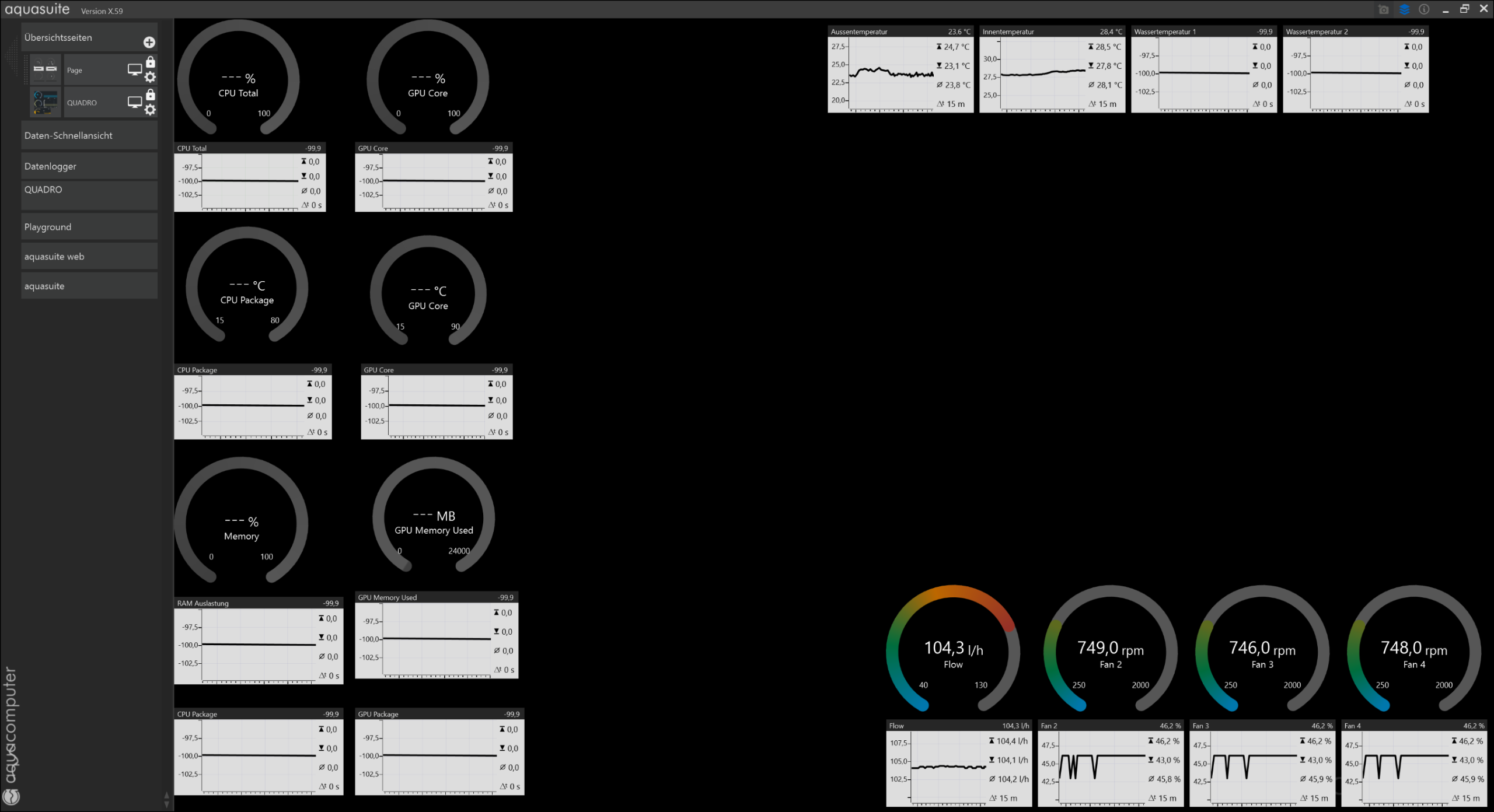The image size is (1494, 812).
Task: Toggle the lock on the QUADRO page
Action: click(x=151, y=94)
